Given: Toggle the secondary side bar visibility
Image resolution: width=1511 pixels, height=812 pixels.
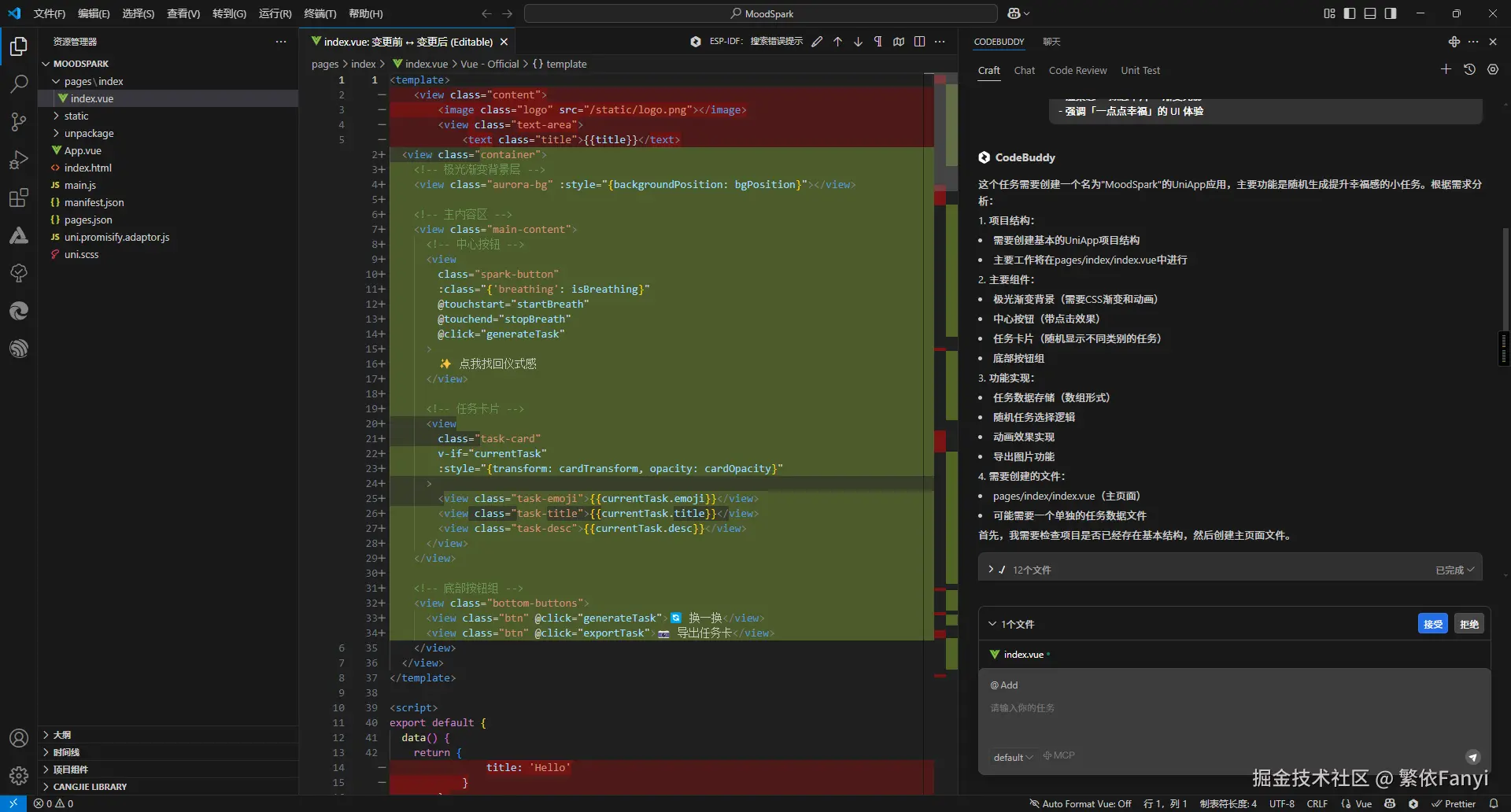Looking at the screenshot, I should (x=1391, y=13).
